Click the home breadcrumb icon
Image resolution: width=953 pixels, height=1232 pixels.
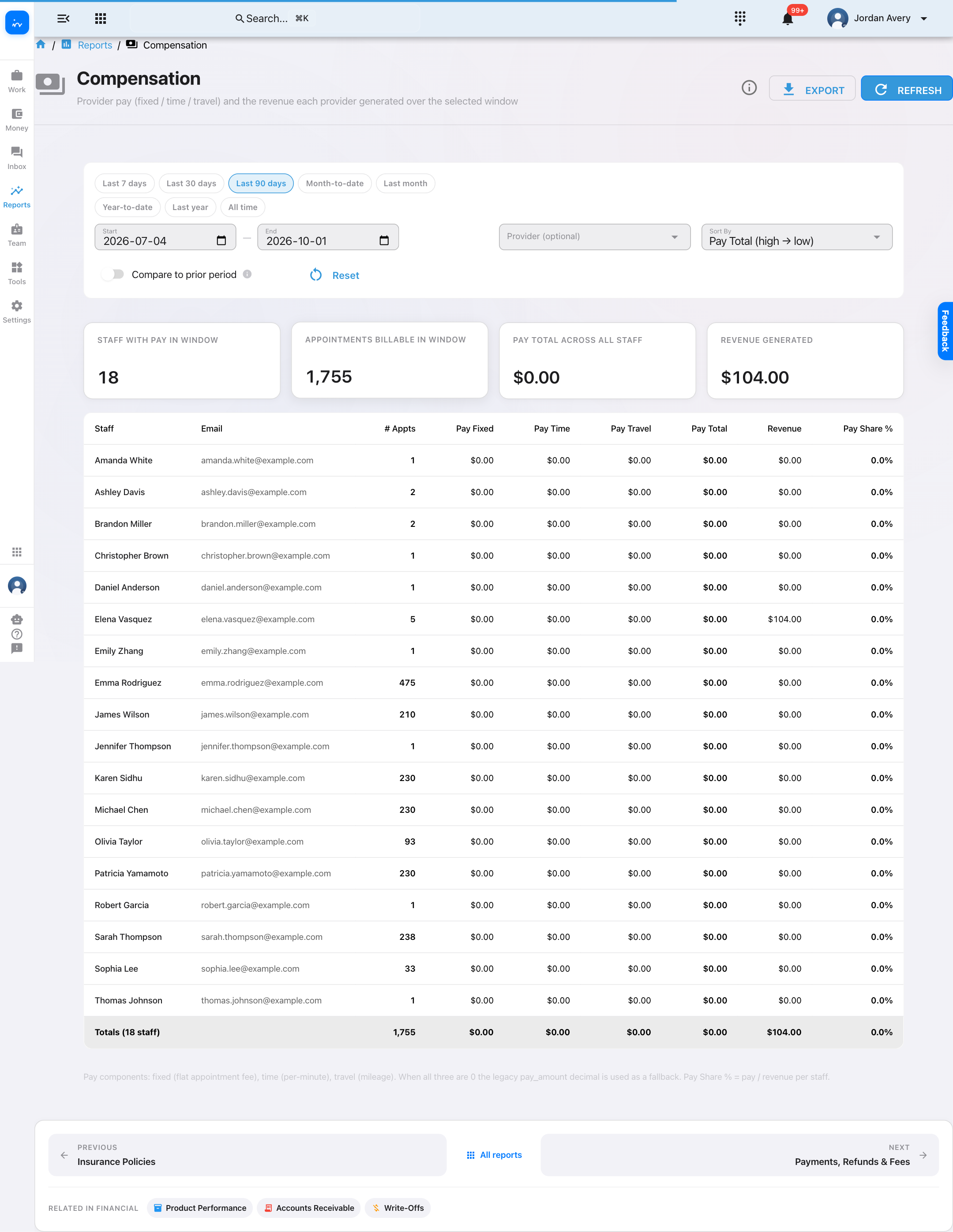41,45
